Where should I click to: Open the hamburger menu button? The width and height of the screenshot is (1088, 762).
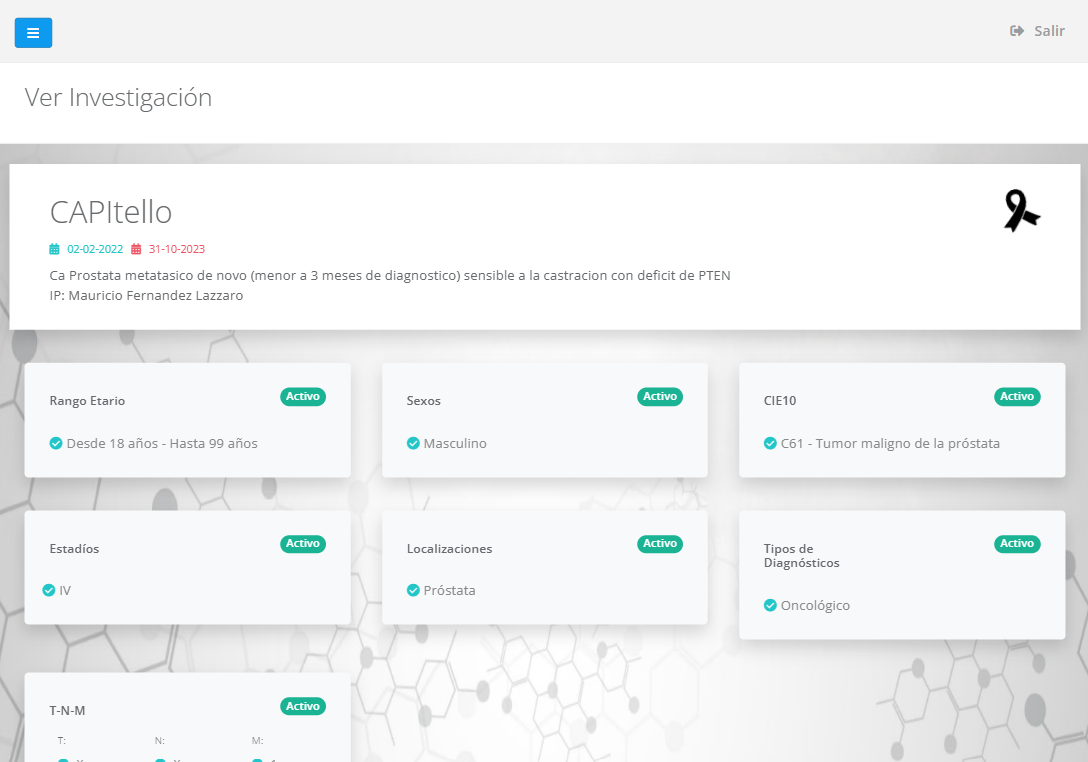point(33,33)
